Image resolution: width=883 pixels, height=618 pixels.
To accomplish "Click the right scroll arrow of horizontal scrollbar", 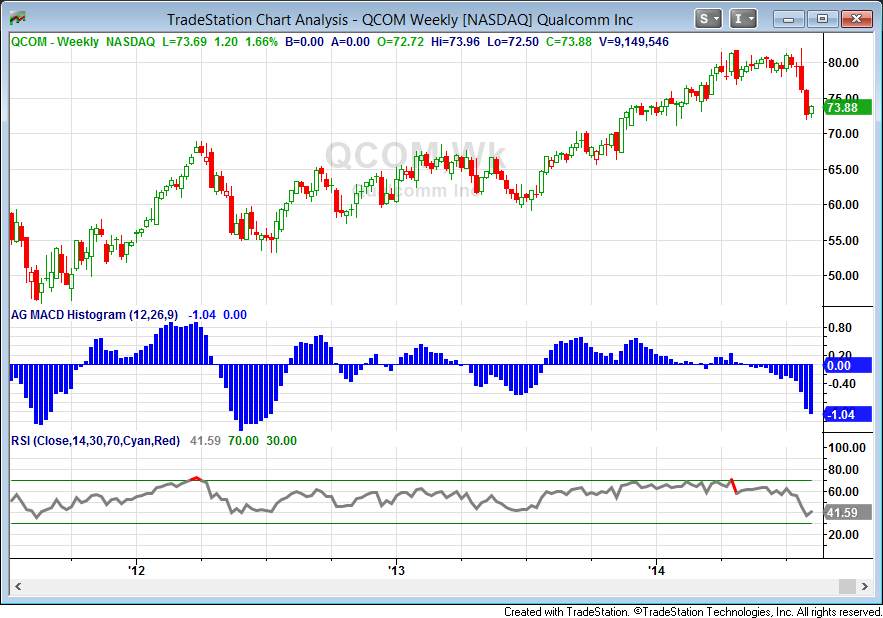I will tap(864, 586).
